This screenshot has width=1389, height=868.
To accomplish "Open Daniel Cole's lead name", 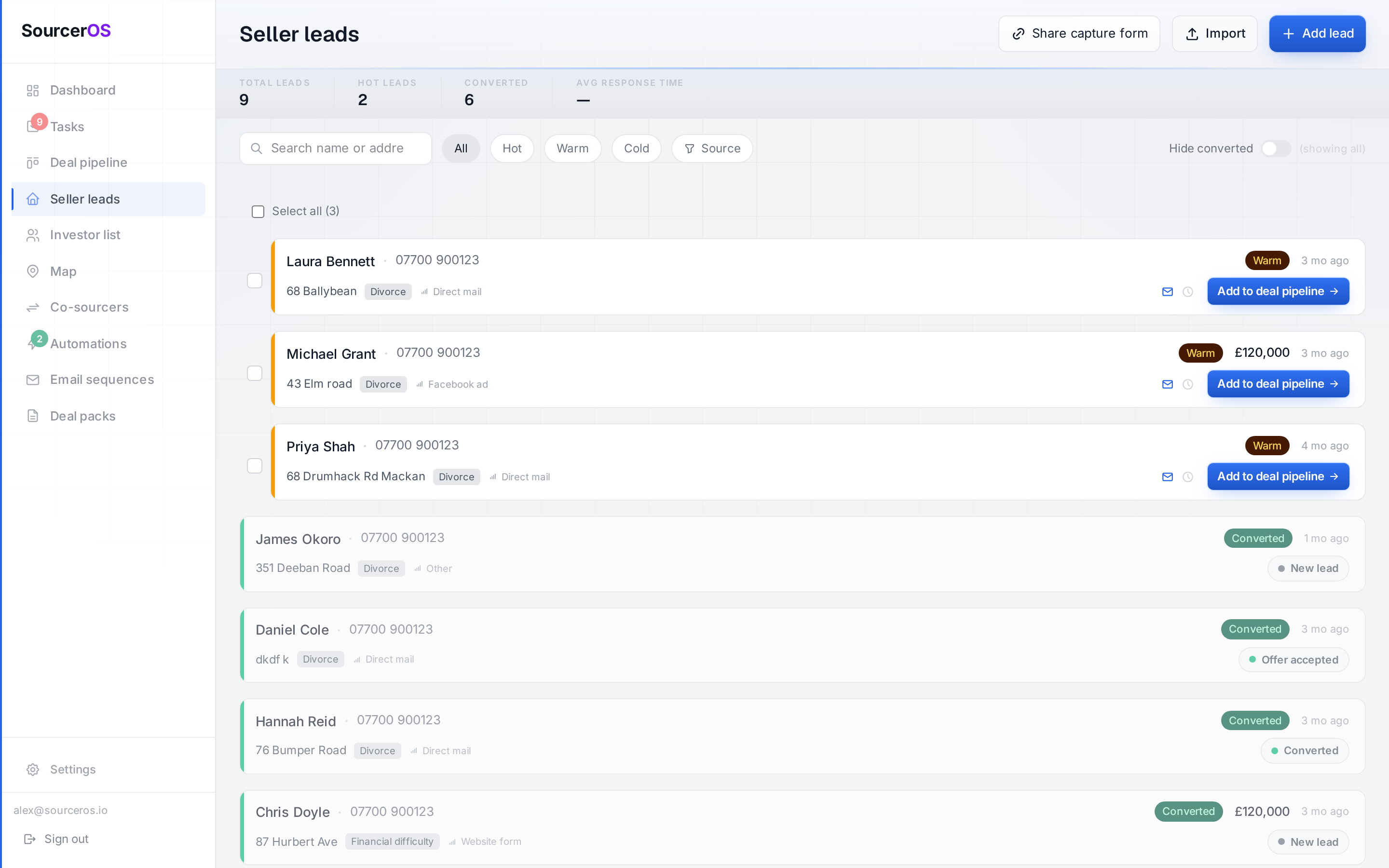I will (292, 630).
